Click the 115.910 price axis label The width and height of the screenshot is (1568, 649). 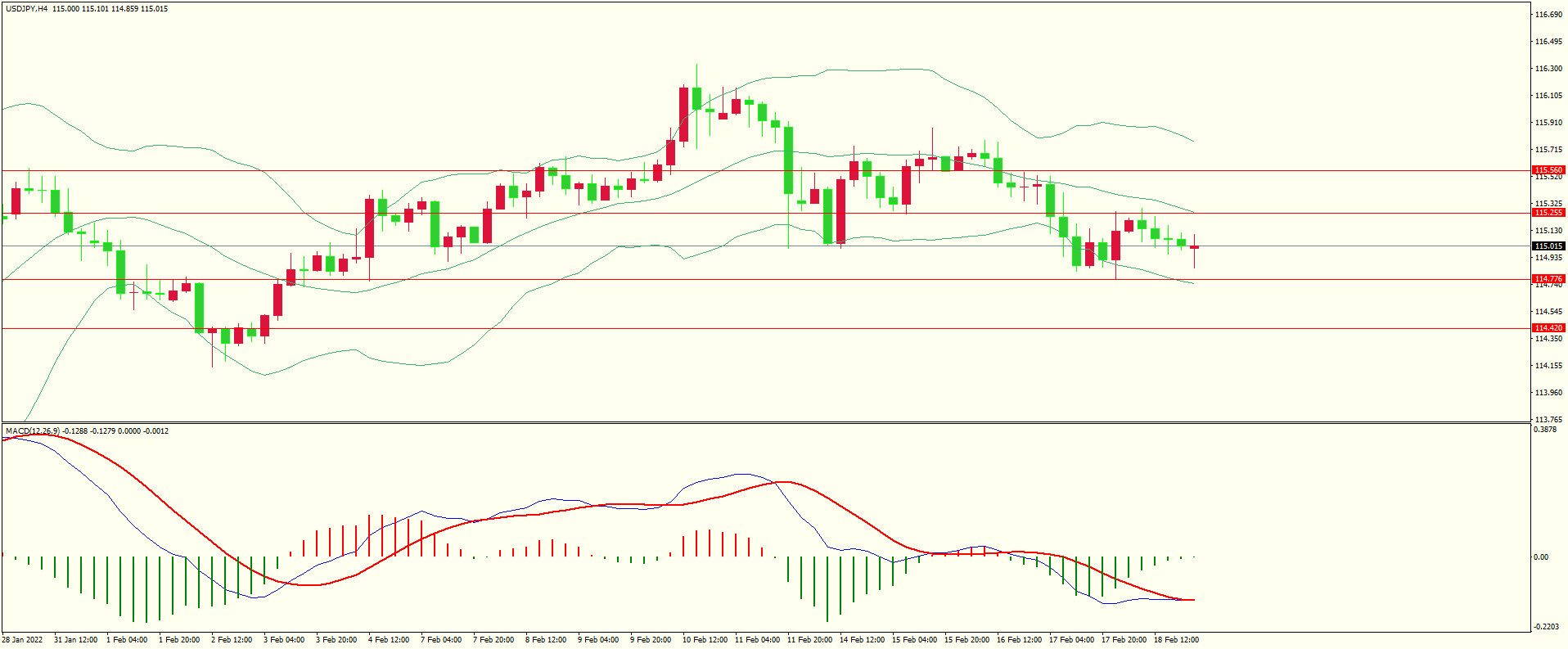pos(1548,123)
